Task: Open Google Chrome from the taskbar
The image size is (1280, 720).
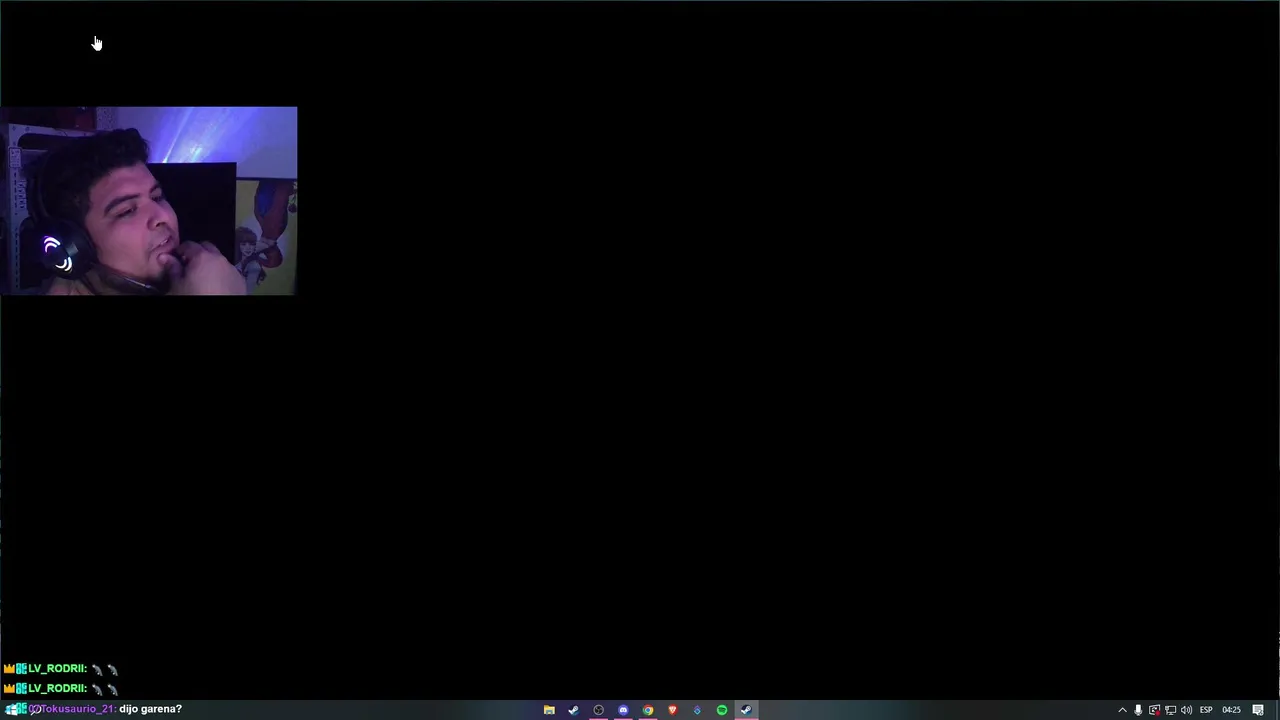Action: tap(648, 710)
